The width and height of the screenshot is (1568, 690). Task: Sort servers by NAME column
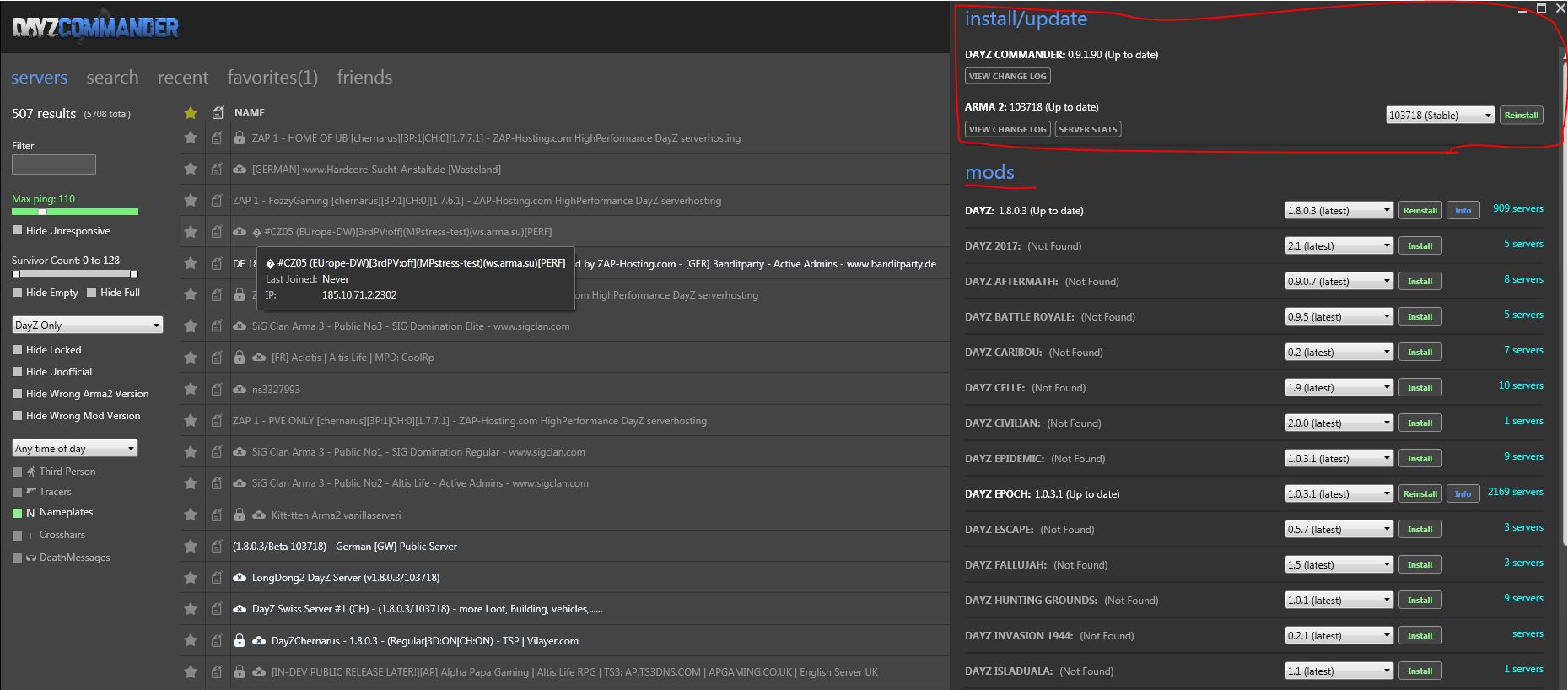click(250, 112)
